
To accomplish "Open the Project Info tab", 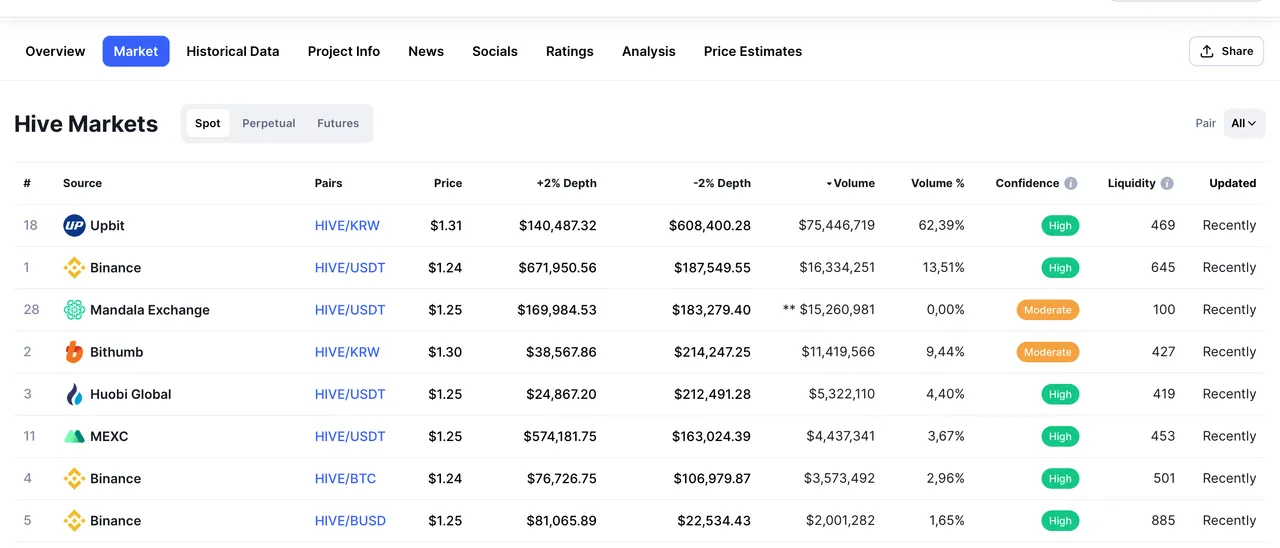I will point(344,51).
